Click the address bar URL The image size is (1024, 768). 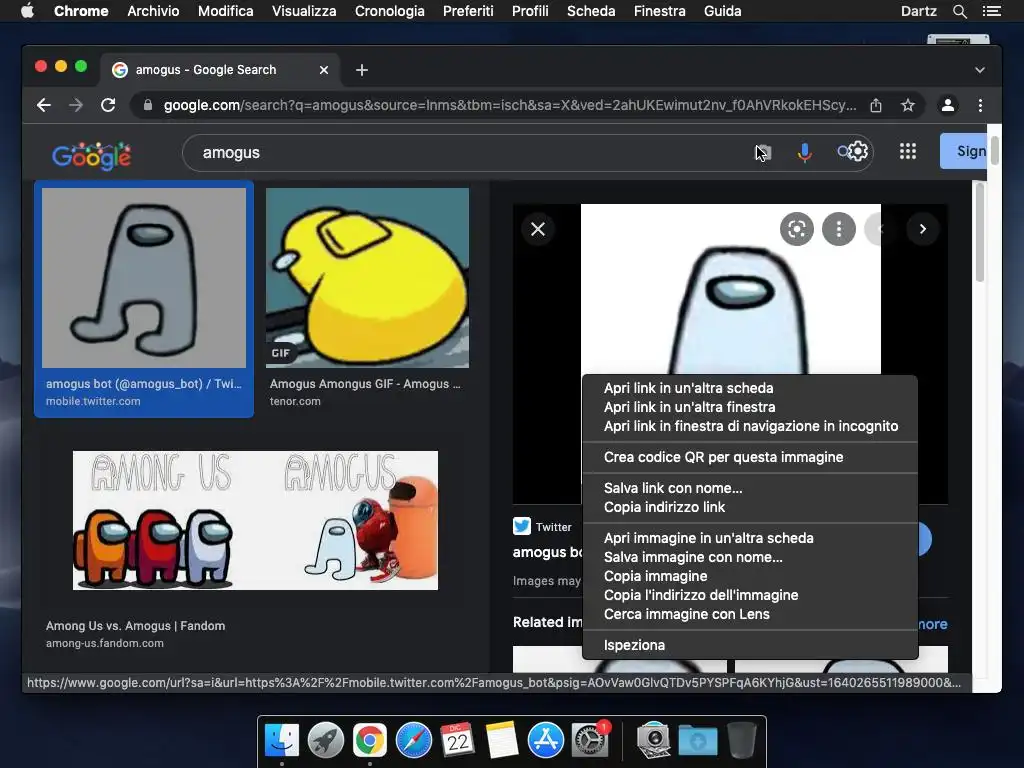[x=509, y=105]
